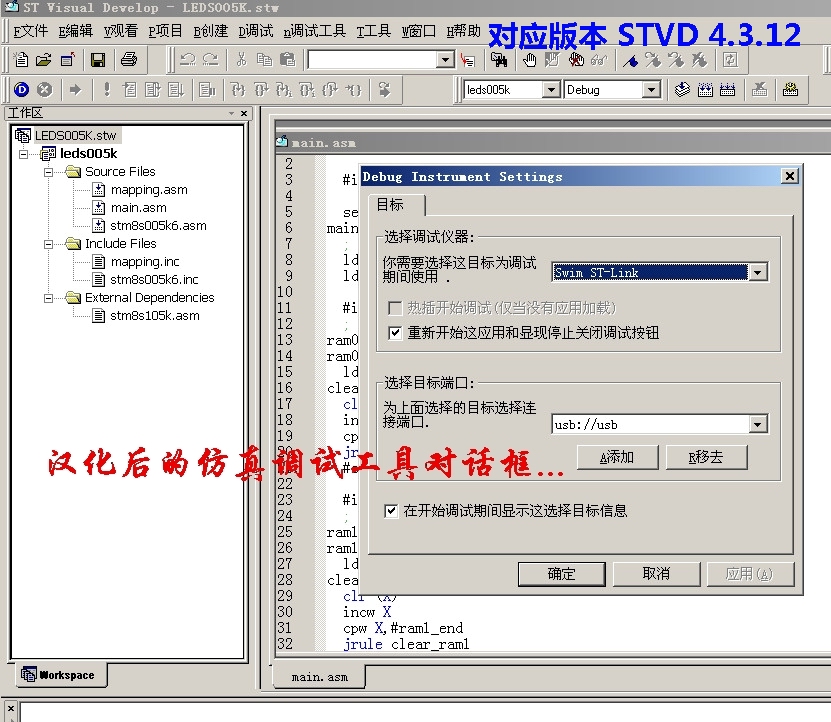Open the H帮助 menu
The height and width of the screenshot is (722, 831).
pyautogui.click(x=463, y=31)
